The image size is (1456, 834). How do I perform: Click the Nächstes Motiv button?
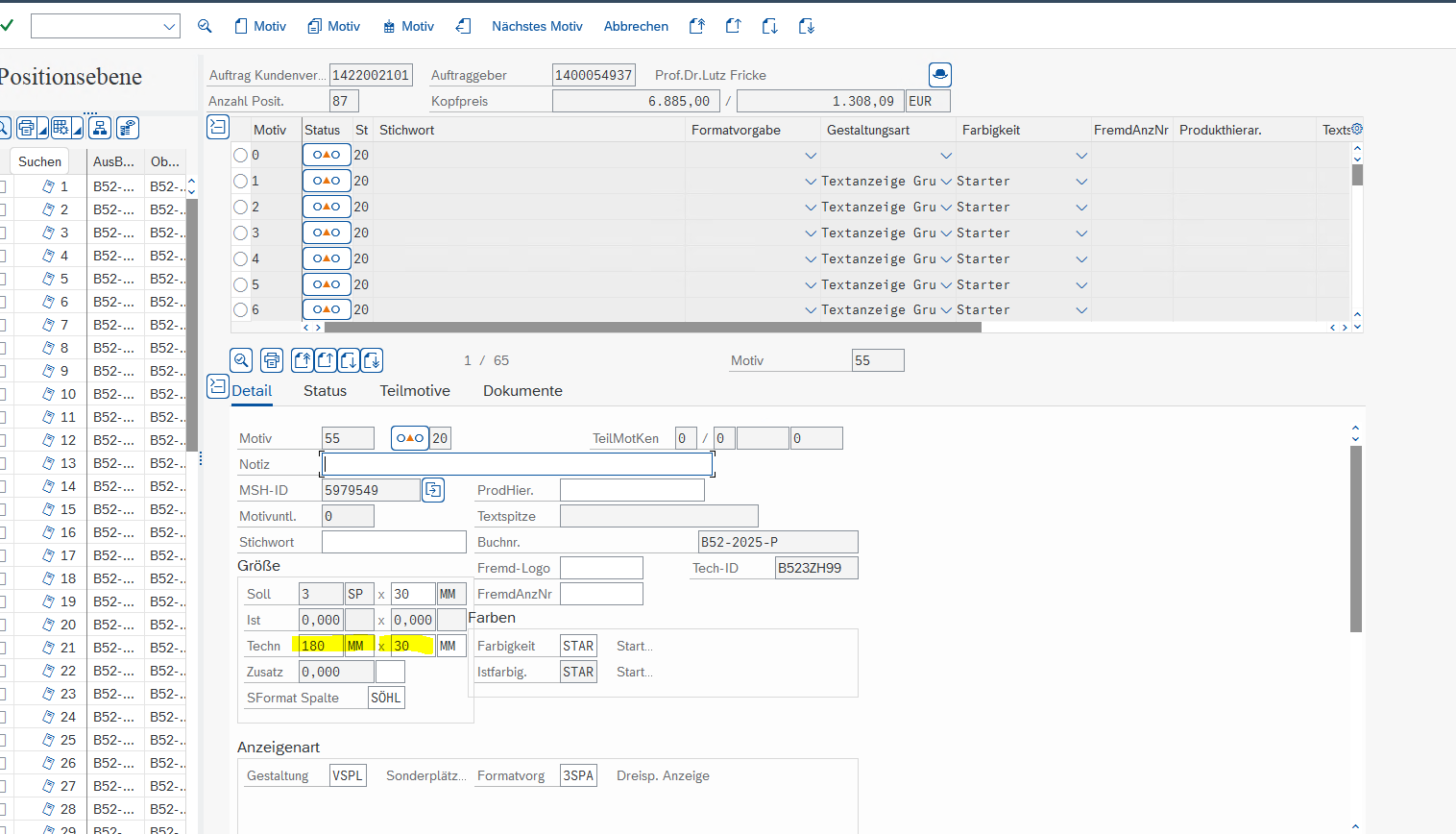pos(537,26)
